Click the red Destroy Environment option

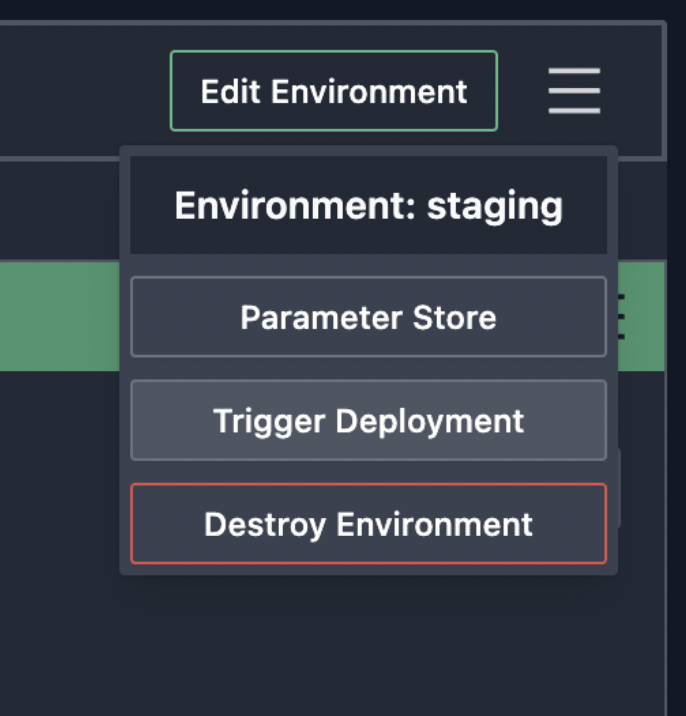coord(368,524)
